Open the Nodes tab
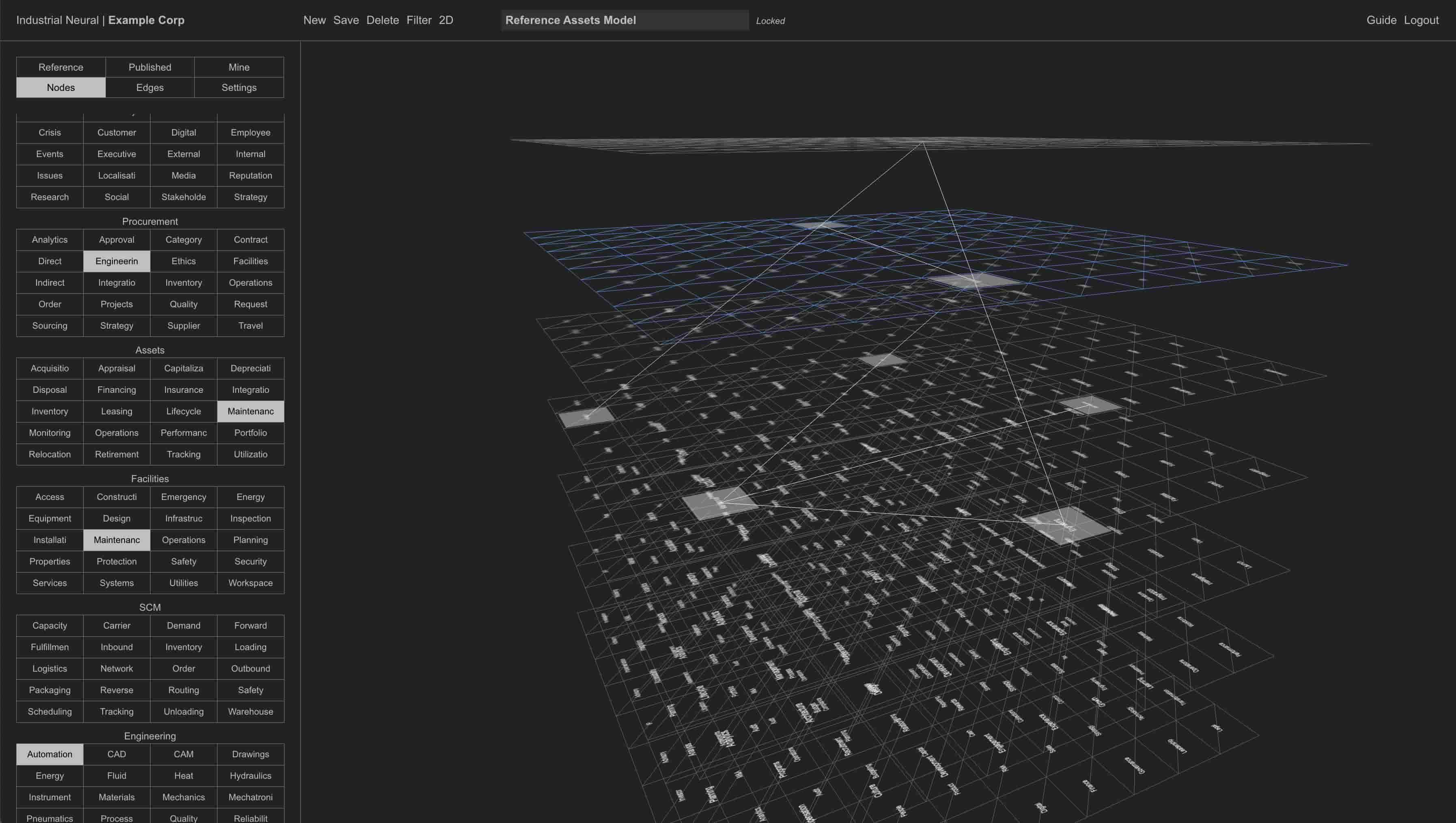Image resolution: width=1456 pixels, height=823 pixels. [61, 88]
